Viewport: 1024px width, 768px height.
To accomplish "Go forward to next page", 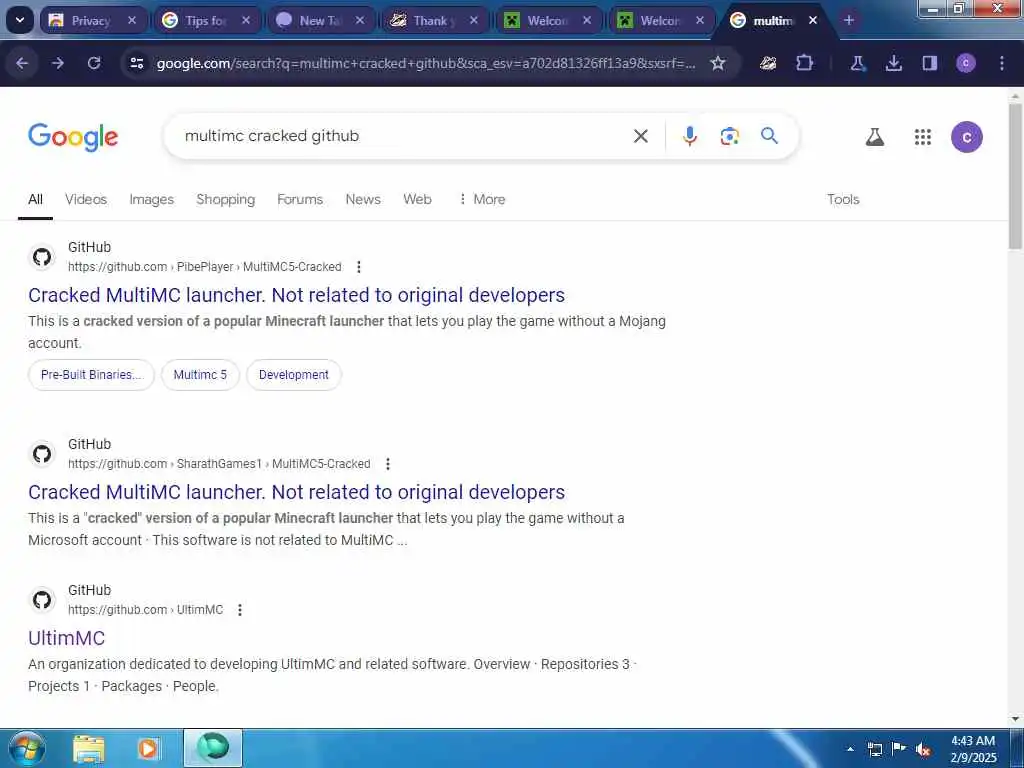I will pos(58,63).
